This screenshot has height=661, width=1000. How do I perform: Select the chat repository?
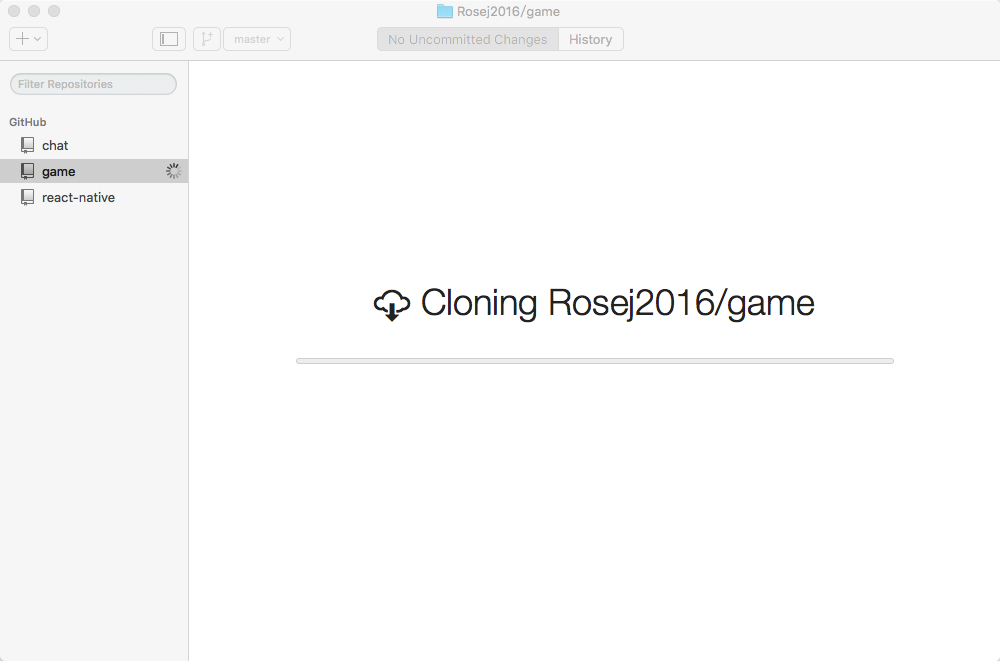coord(55,144)
